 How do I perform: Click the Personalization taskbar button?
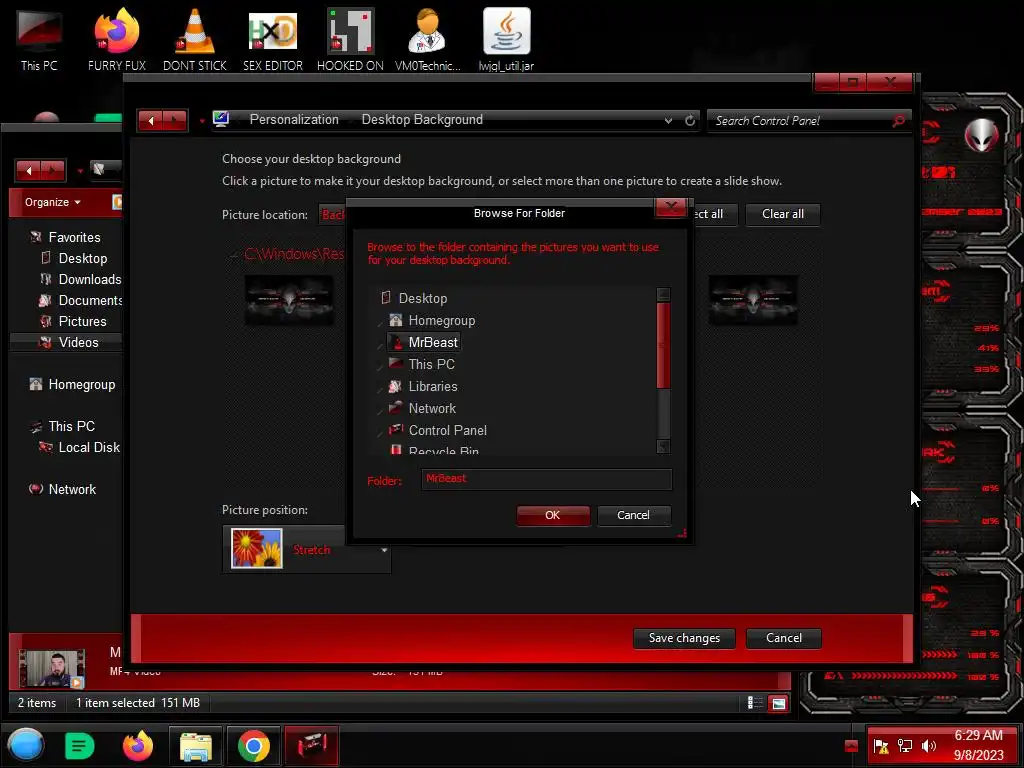[x=312, y=745]
